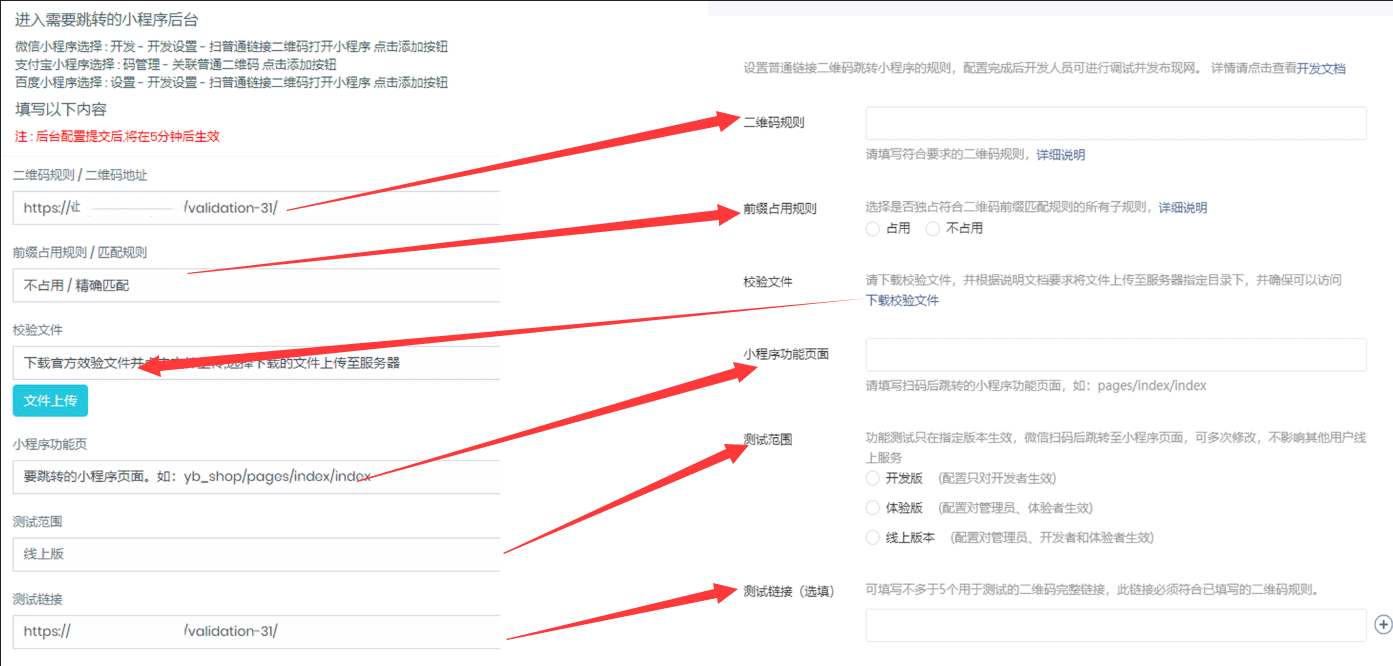1393x666 pixels.
Task: Click the left 二维码规则 / 二维码地址 input
Action: [x=256, y=209]
